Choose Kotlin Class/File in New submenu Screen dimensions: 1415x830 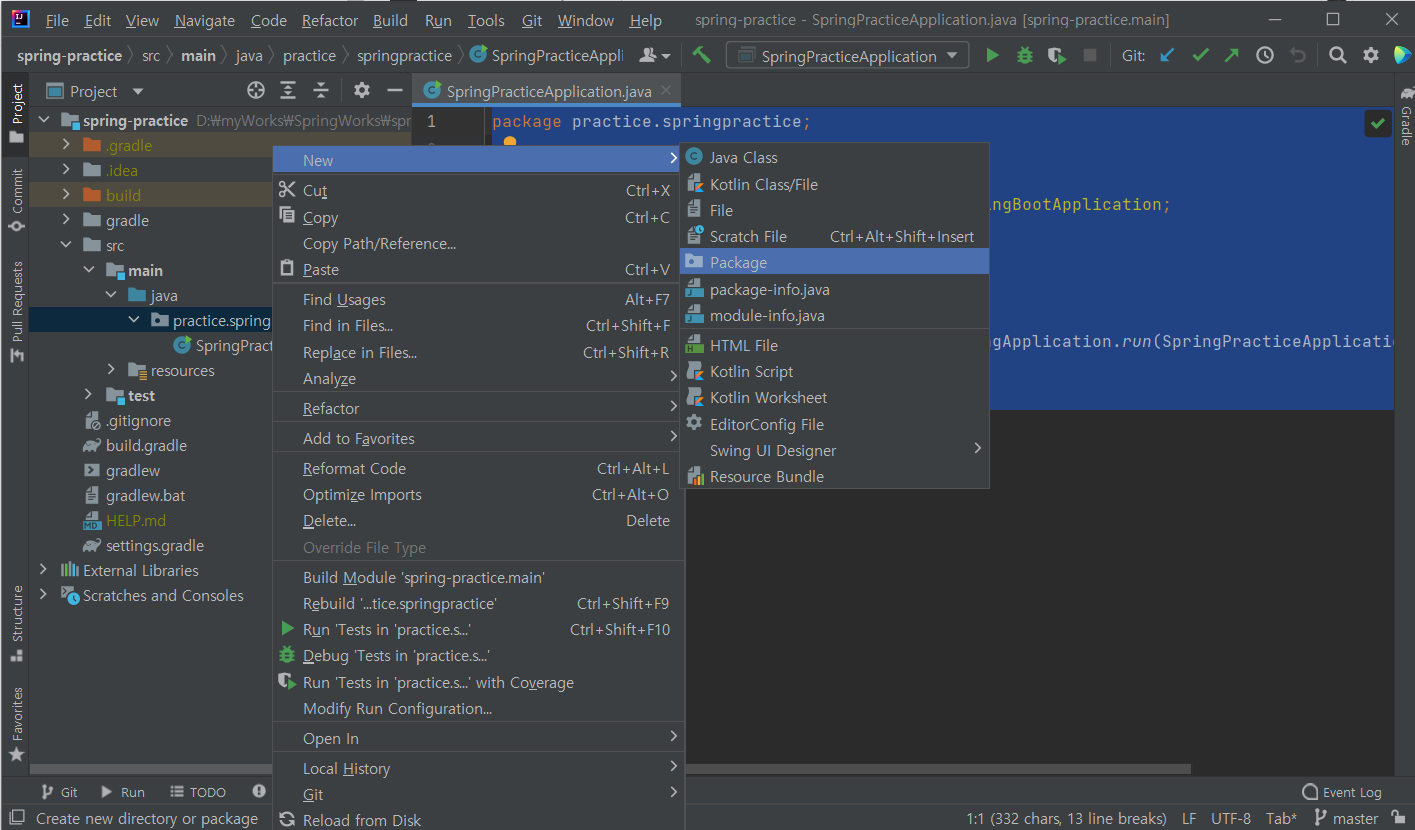coord(834,184)
